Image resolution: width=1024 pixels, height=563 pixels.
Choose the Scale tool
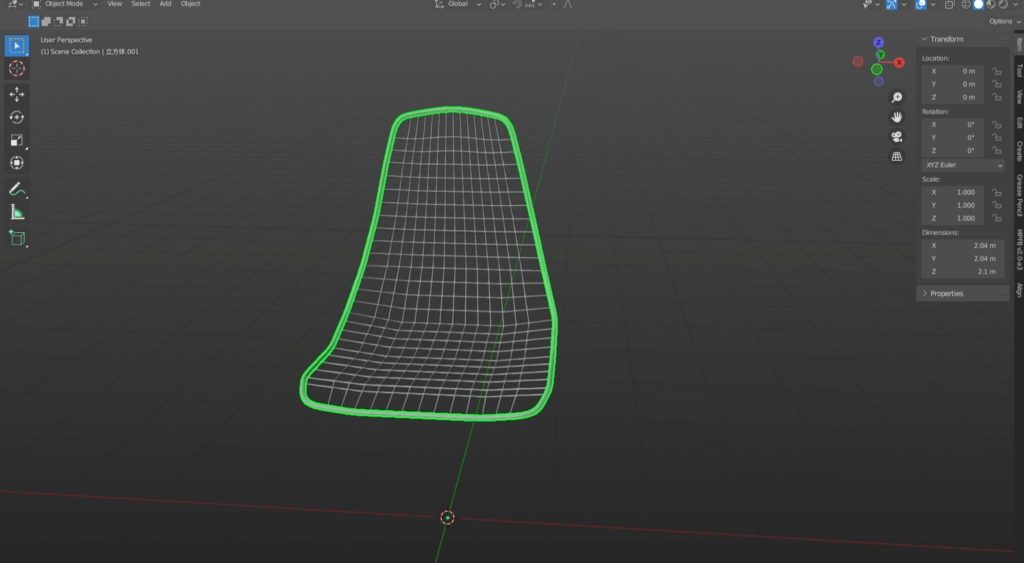tap(17, 140)
